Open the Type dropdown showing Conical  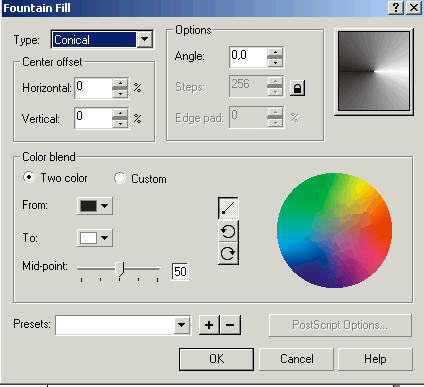tap(145, 39)
